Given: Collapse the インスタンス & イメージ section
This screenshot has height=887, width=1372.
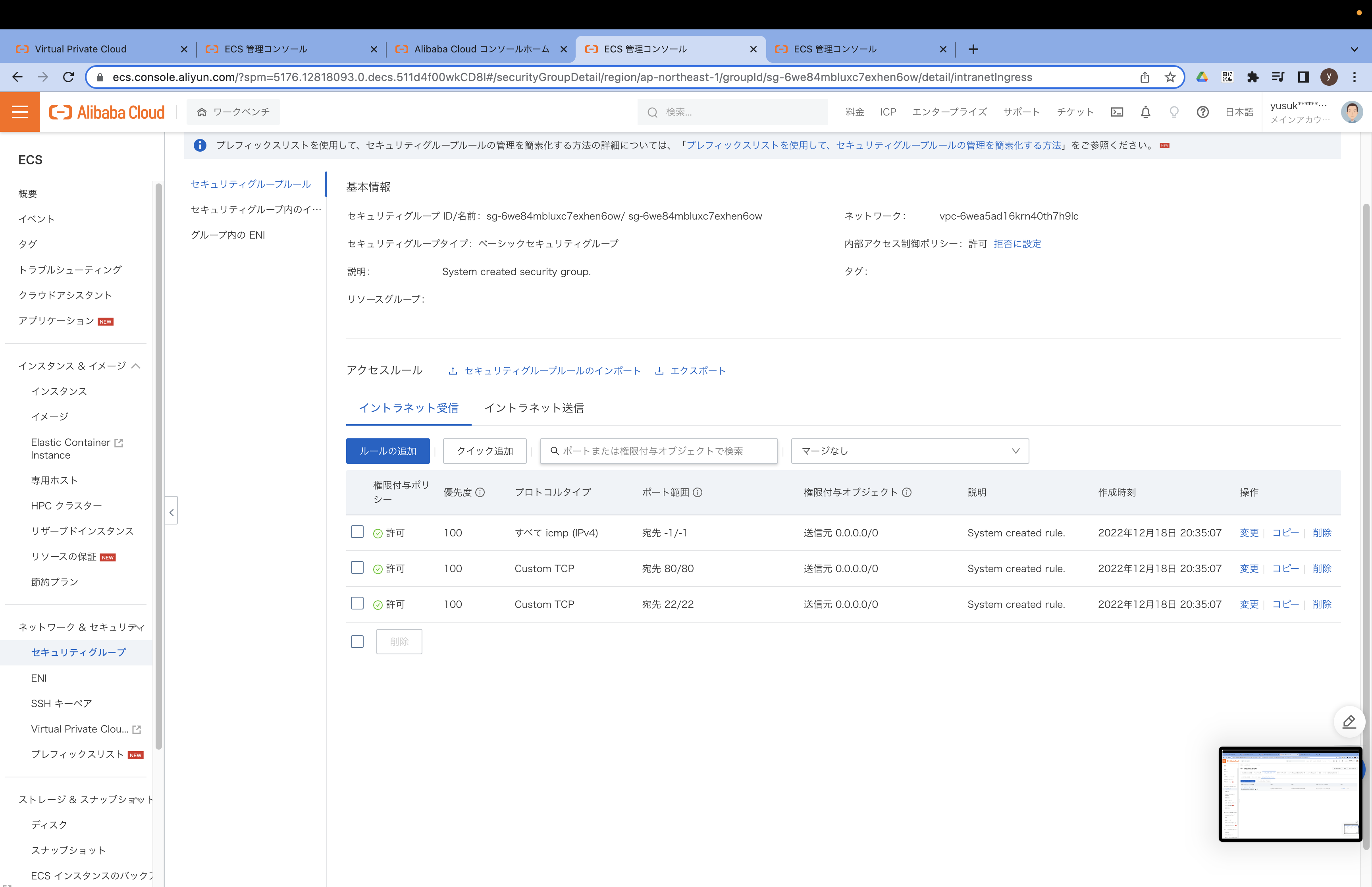Looking at the screenshot, I should pyautogui.click(x=137, y=366).
